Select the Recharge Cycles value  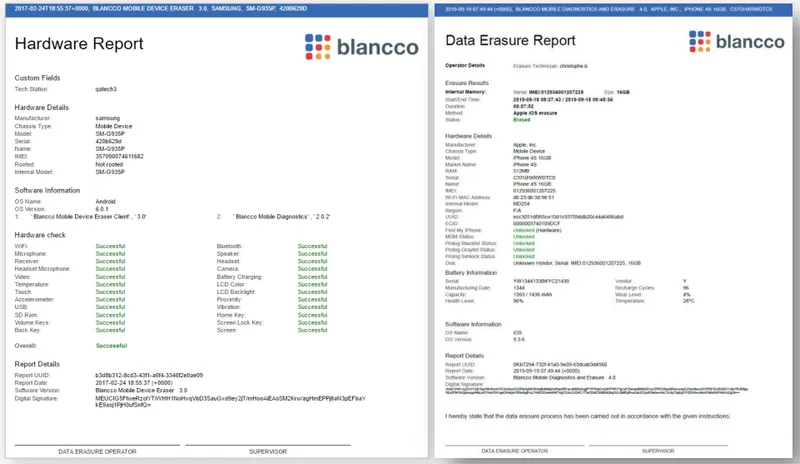(686, 288)
